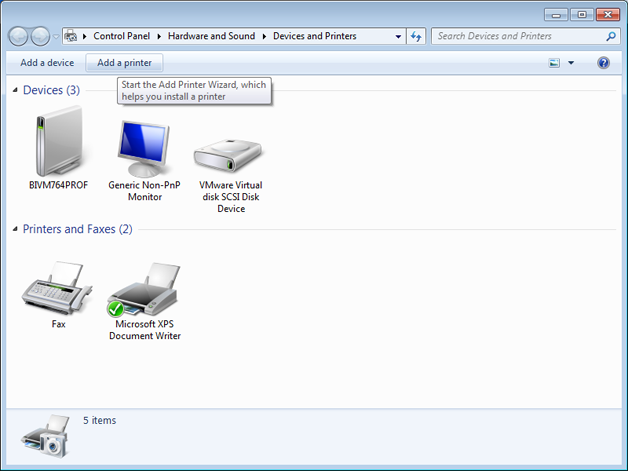Maximize the Devices and Printers window
Viewport: 628px width, 471px height.
pos(582,15)
